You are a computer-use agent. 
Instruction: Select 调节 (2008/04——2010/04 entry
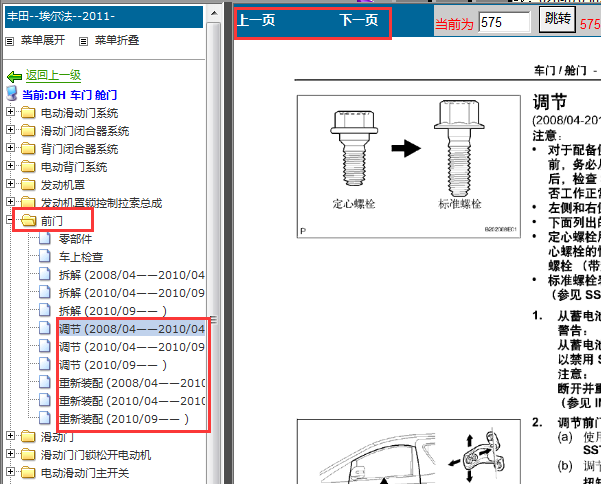(131, 329)
